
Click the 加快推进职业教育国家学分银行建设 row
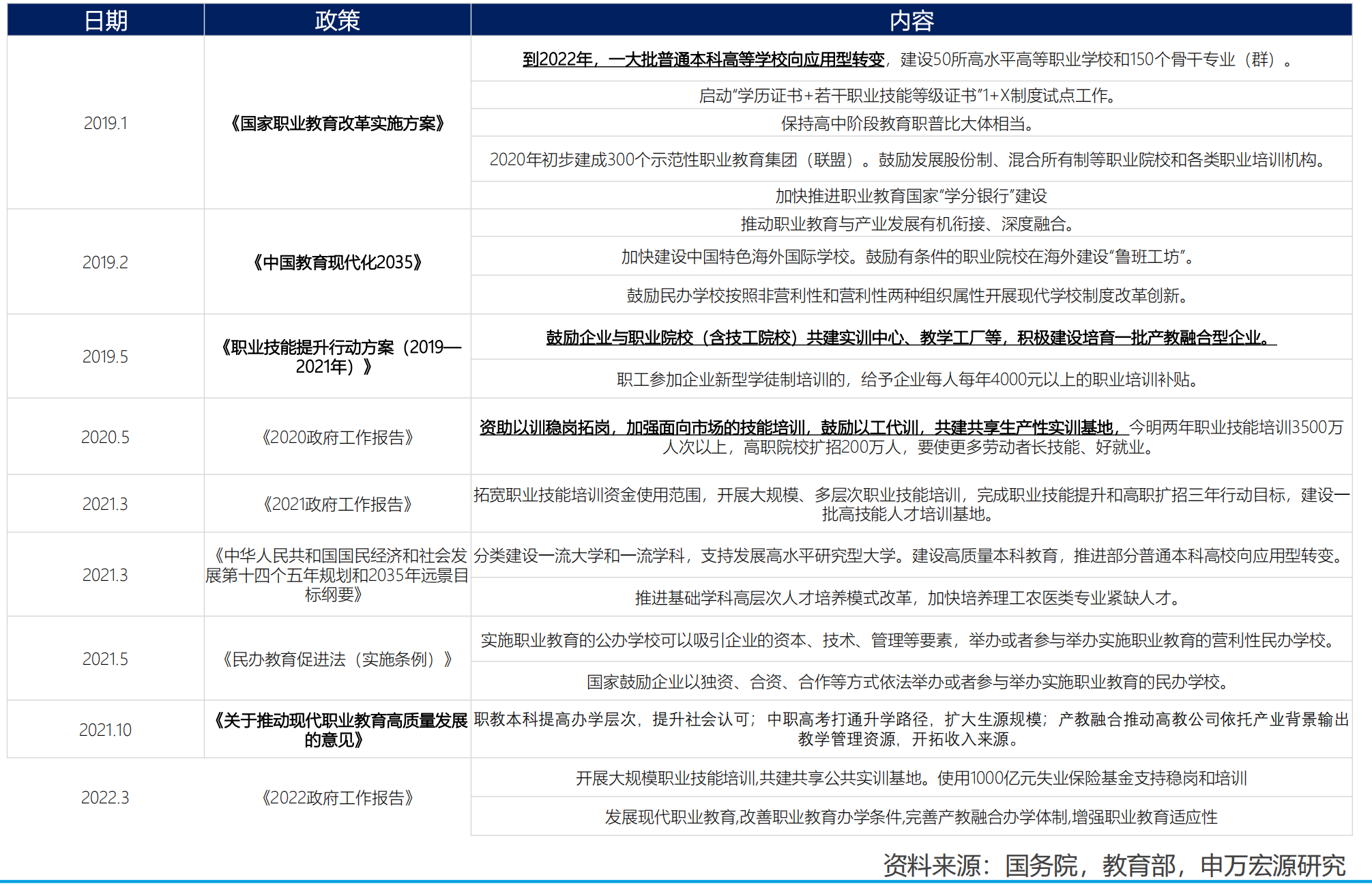tap(911, 197)
